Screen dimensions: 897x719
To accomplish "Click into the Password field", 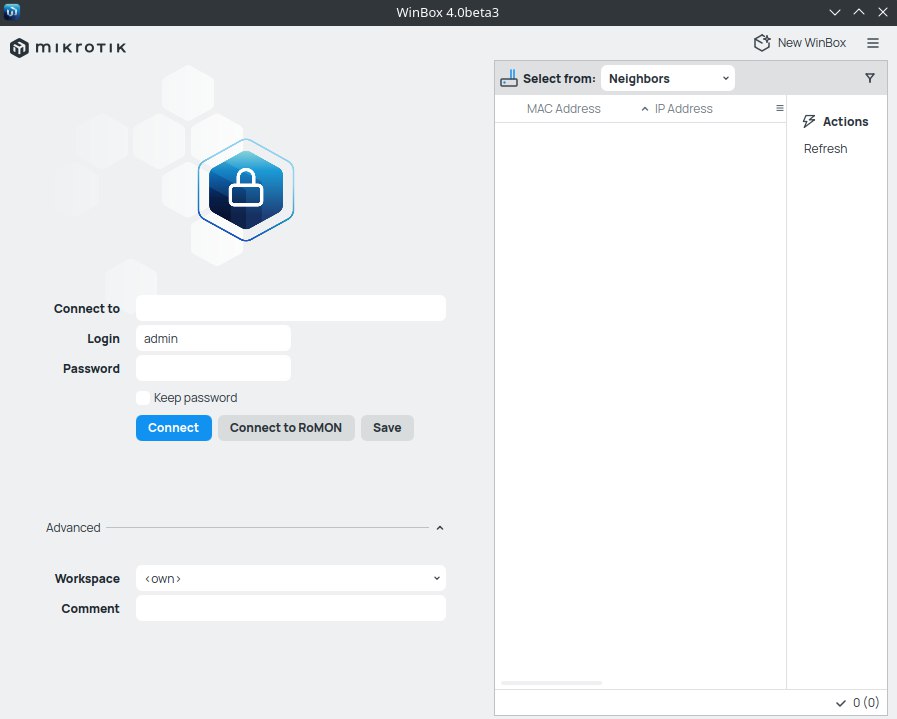I will pyautogui.click(x=213, y=368).
